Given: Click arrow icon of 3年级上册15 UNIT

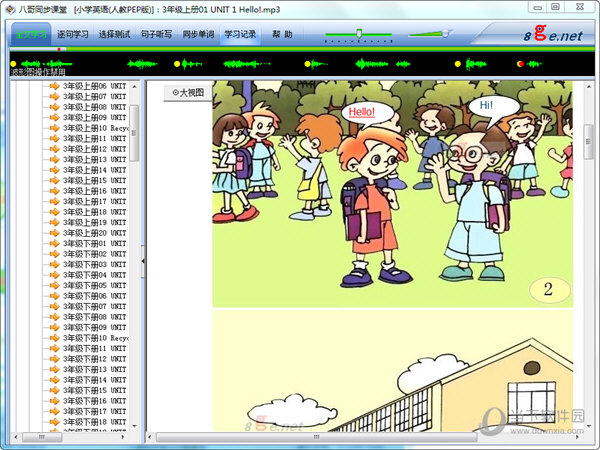Looking at the screenshot, I should coord(54,181).
